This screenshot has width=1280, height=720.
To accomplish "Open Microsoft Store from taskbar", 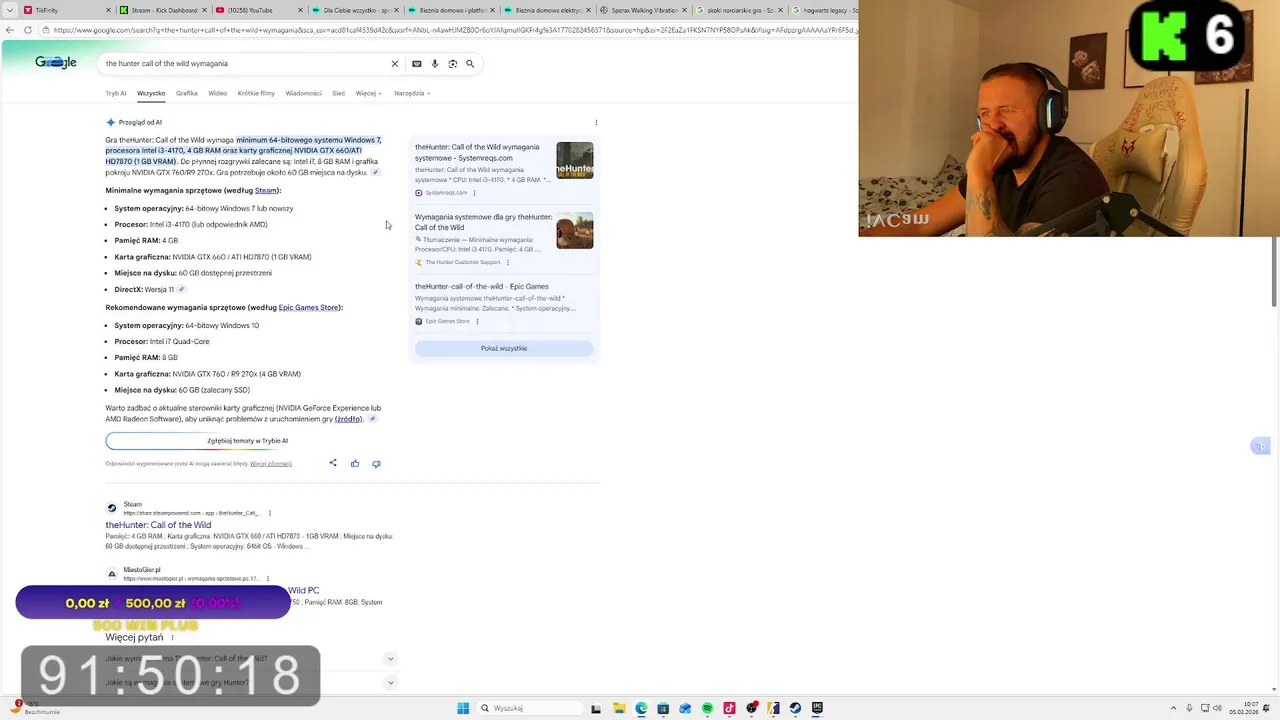I will [x=663, y=708].
